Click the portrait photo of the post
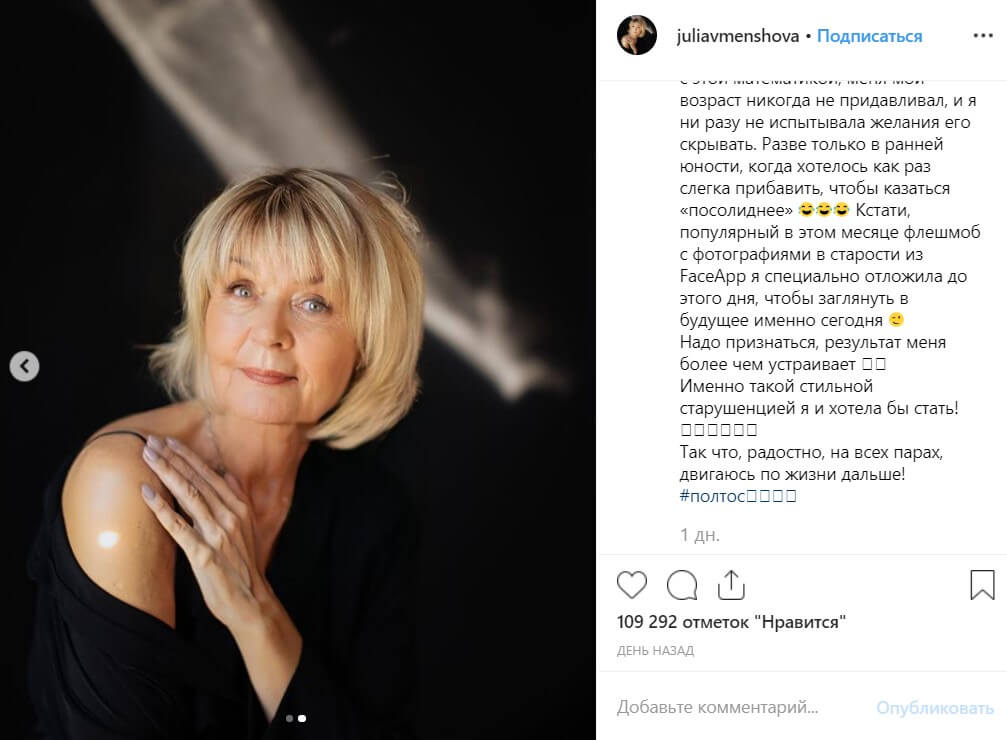 298,370
